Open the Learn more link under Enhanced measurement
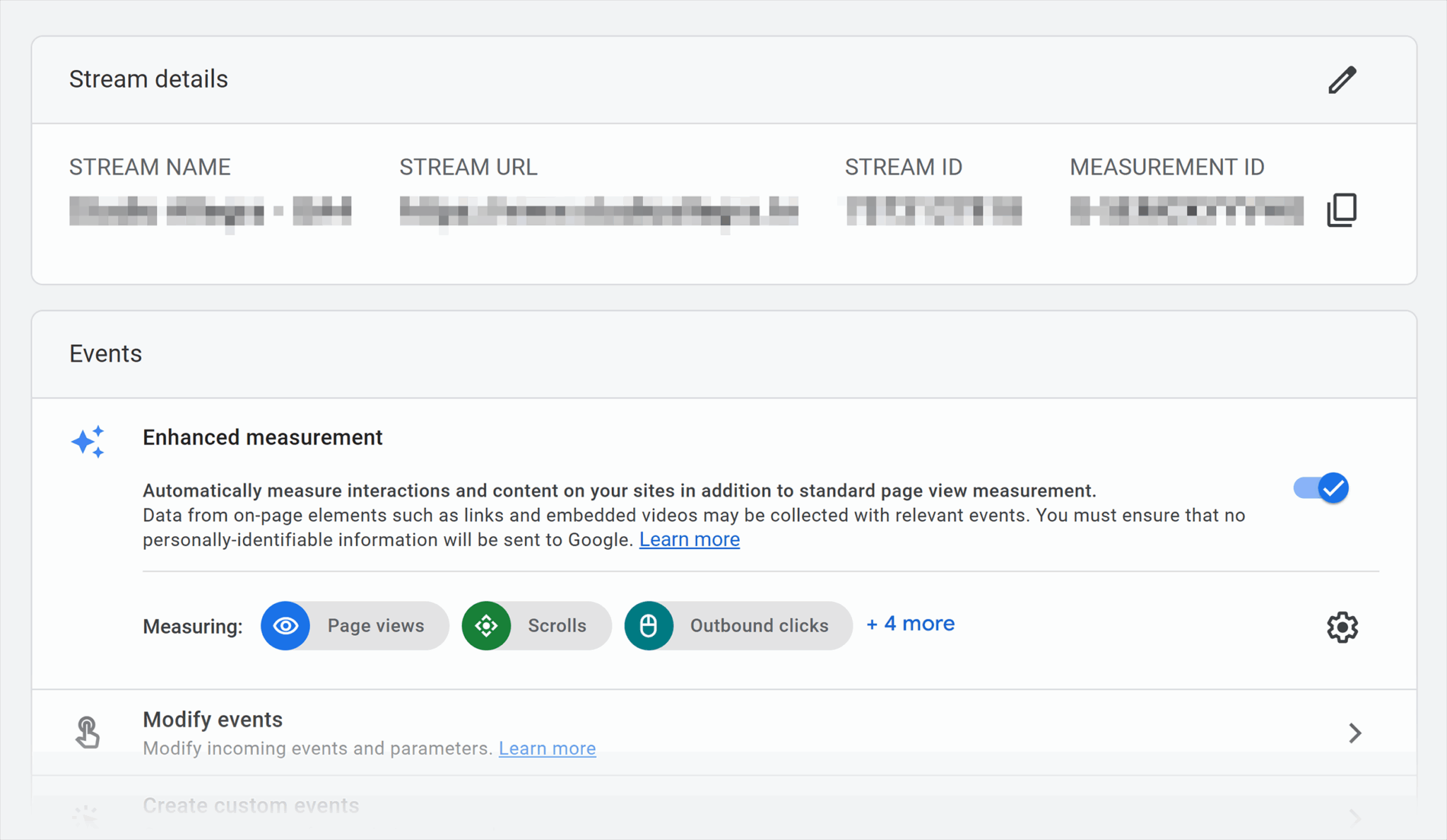The image size is (1447, 840). tap(690, 540)
